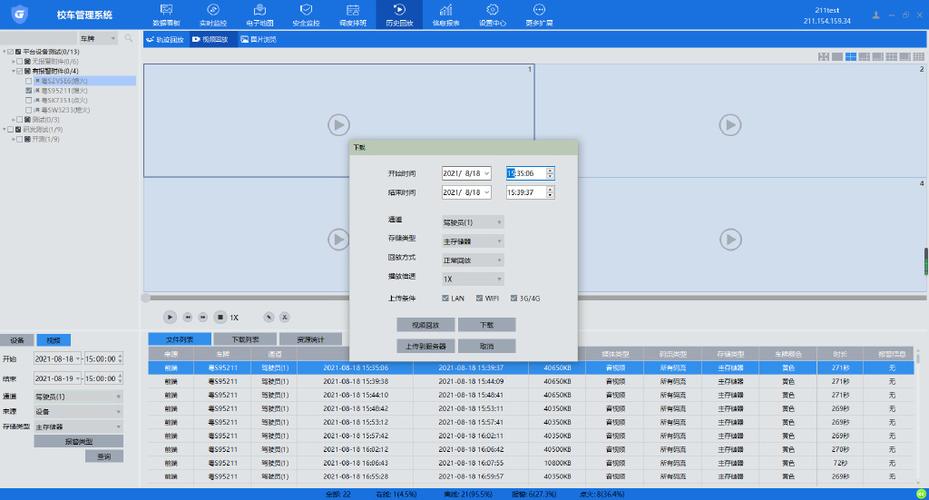Toggle the 3G/4G upload checkbox

(514, 298)
